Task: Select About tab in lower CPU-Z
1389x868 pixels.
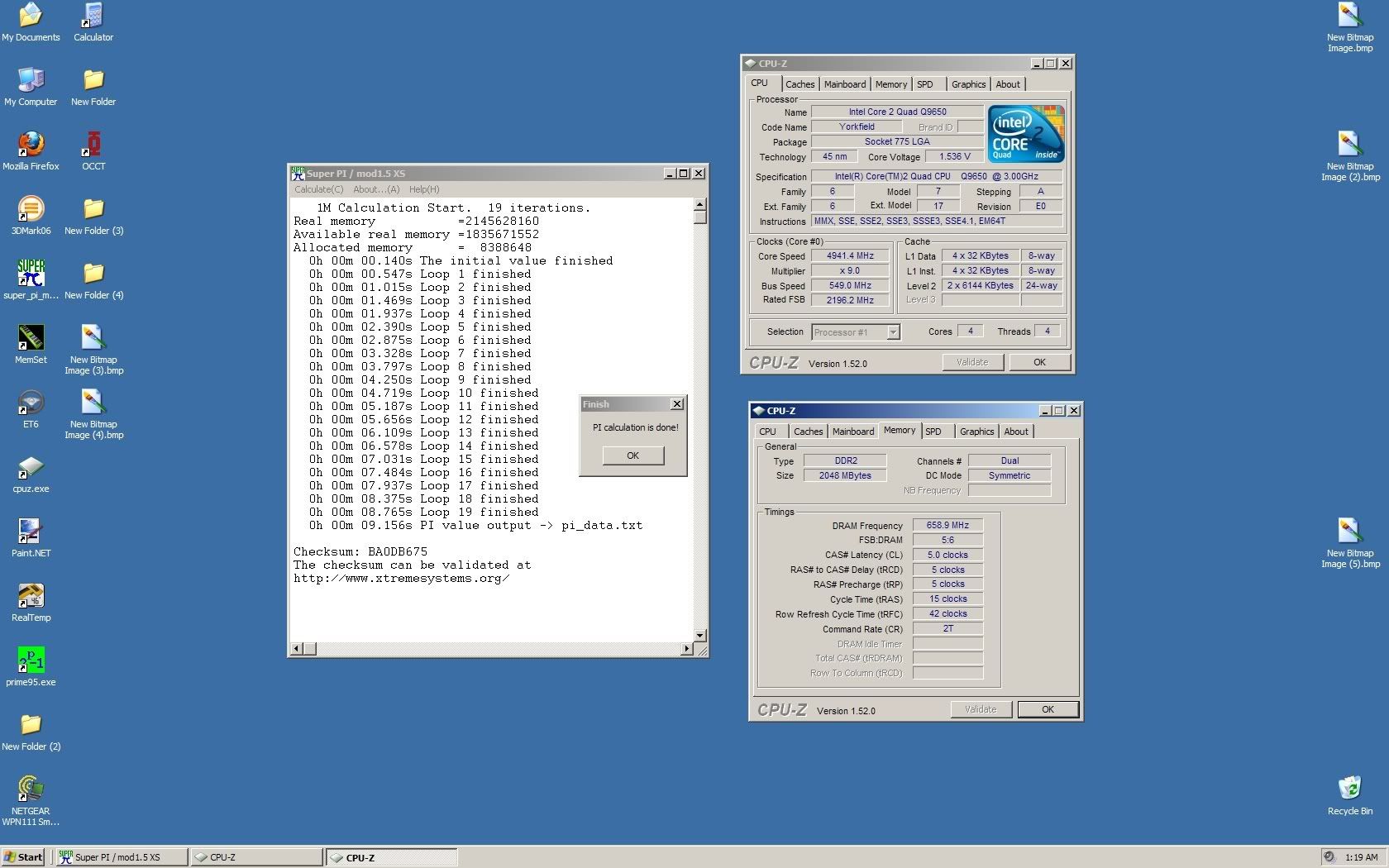Action: (1016, 432)
